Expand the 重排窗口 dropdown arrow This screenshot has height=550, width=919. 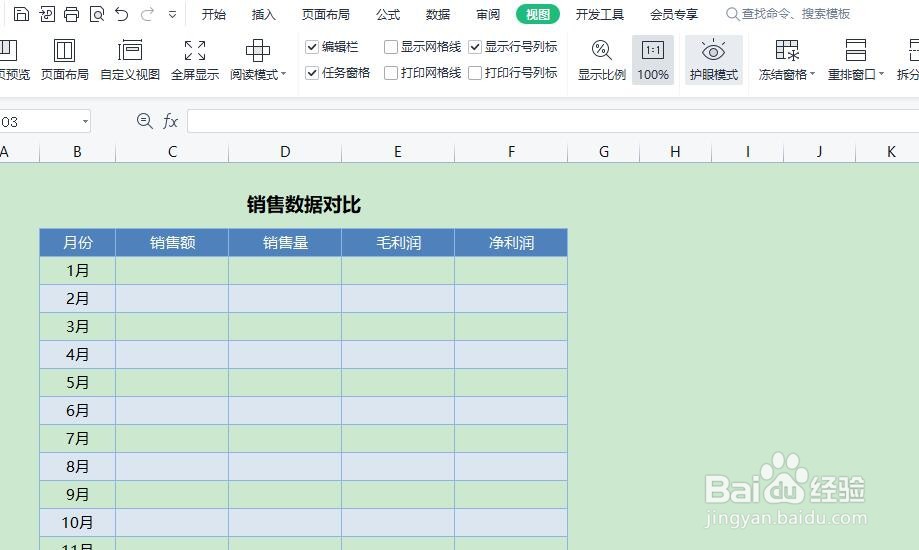881,74
